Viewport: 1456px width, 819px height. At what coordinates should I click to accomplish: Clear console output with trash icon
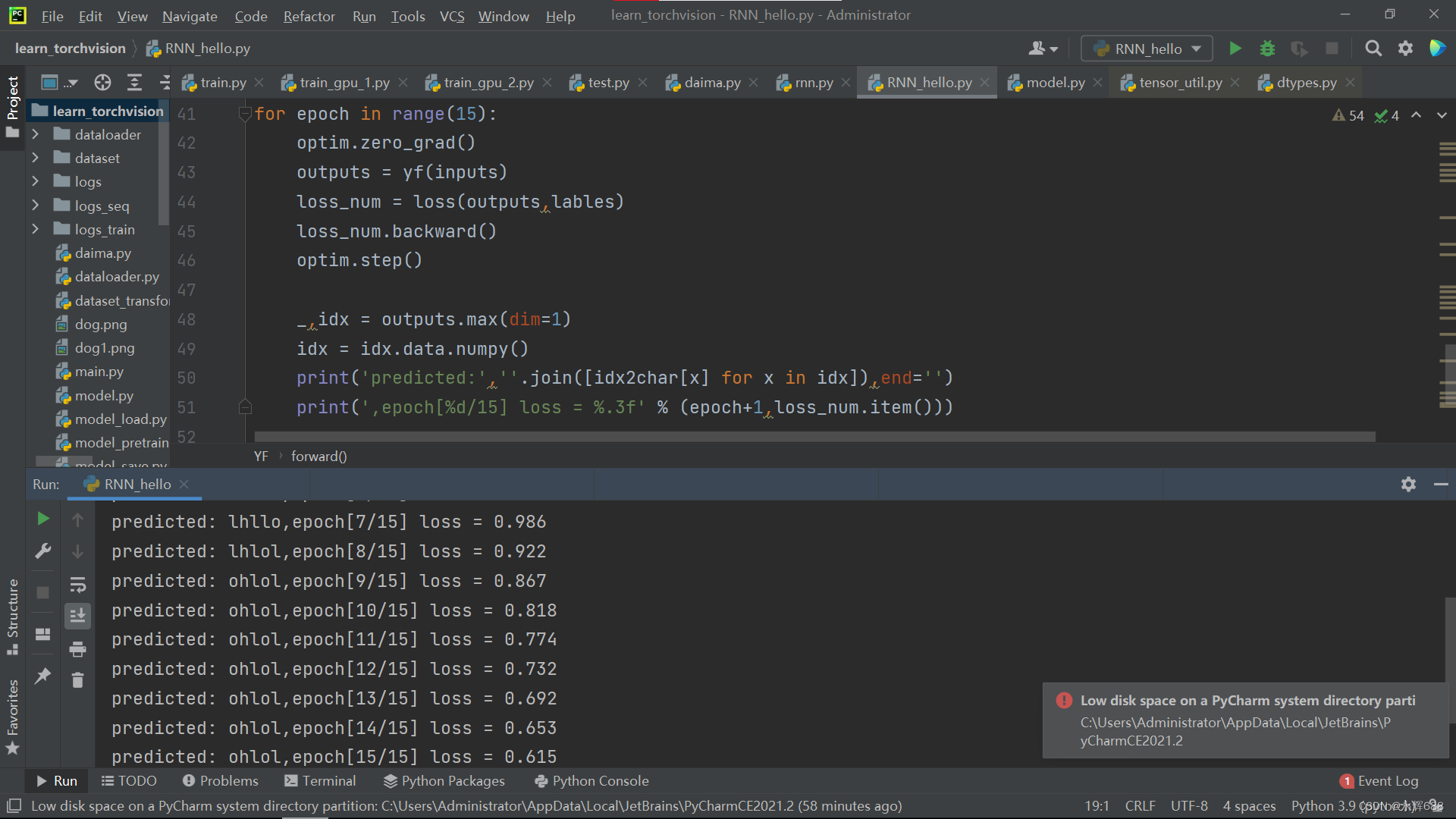77,680
